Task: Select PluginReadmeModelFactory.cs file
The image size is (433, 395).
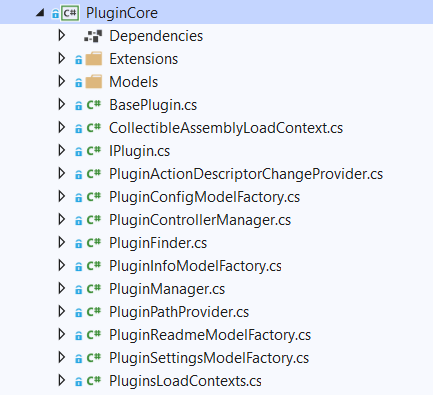Action: 210,335
